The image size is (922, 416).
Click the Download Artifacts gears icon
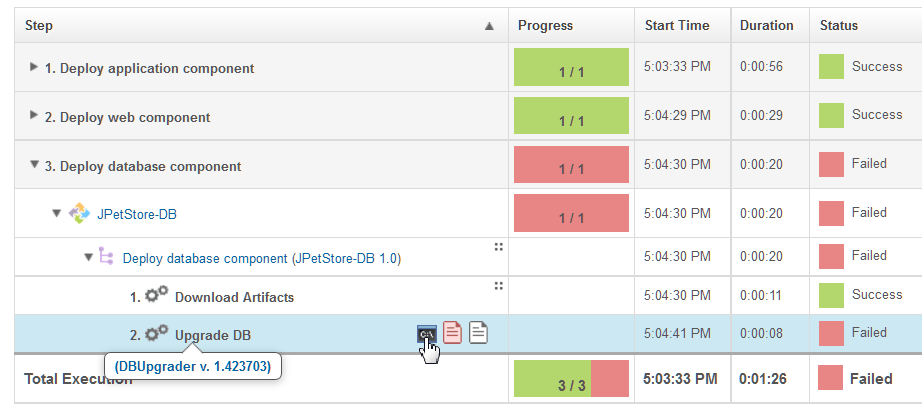(156, 296)
